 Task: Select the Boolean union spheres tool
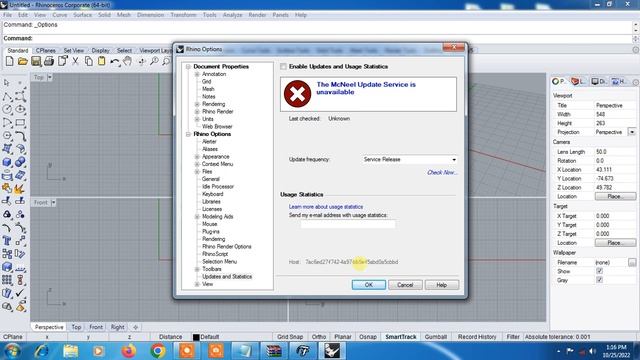point(20,162)
